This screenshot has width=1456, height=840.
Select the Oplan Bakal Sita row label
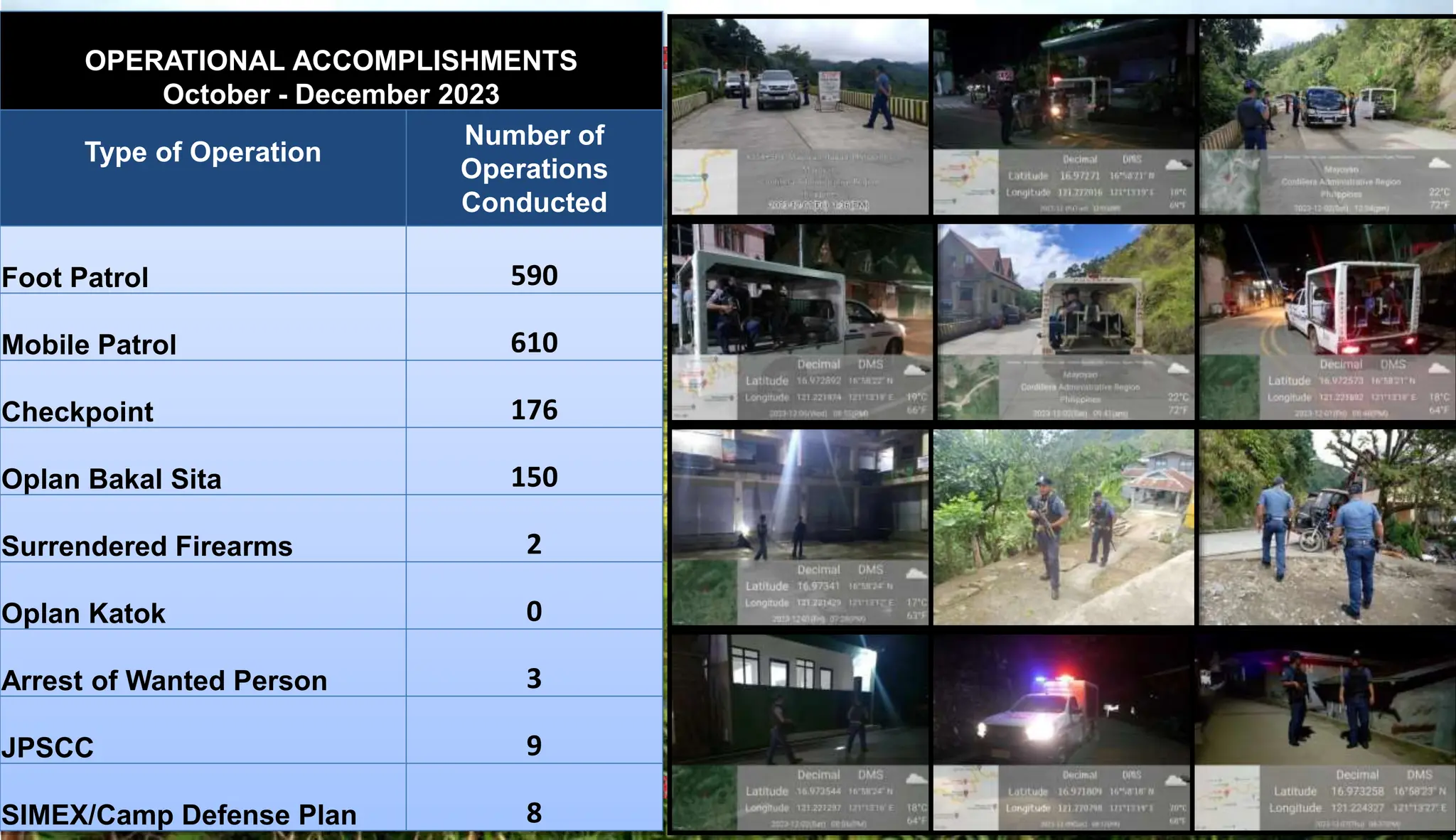click(112, 479)
